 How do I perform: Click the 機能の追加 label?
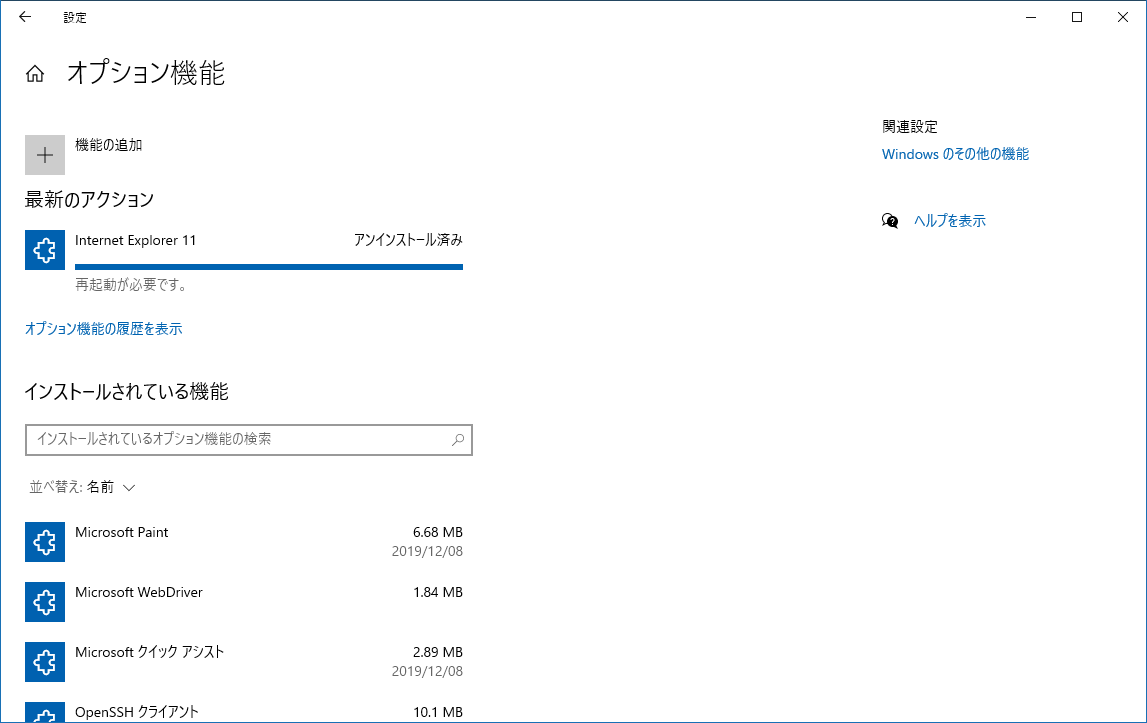tap(108, 145)
